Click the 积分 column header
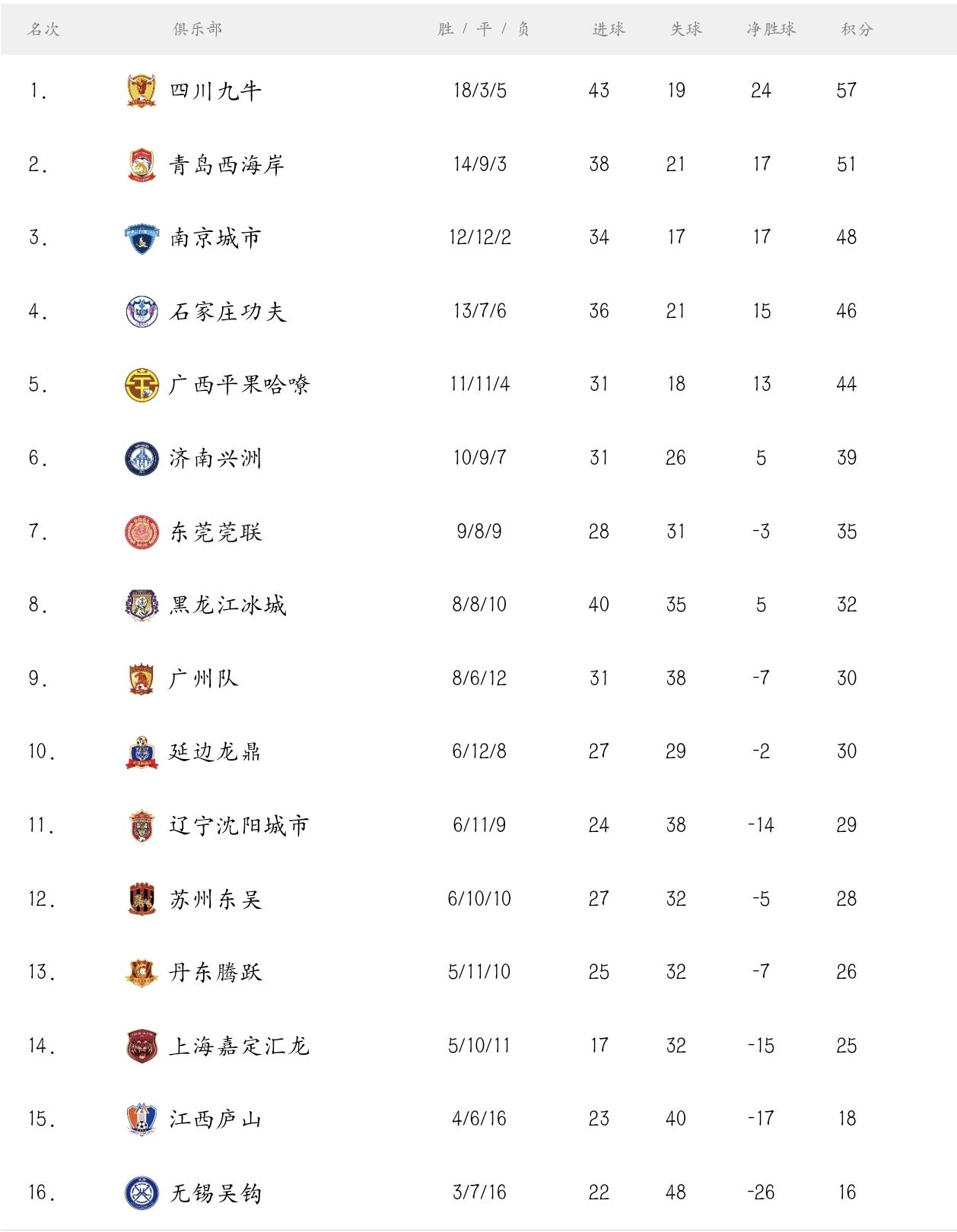Image resolution: width=957 pixels, height=1232 pixels. tap(857, 30)
